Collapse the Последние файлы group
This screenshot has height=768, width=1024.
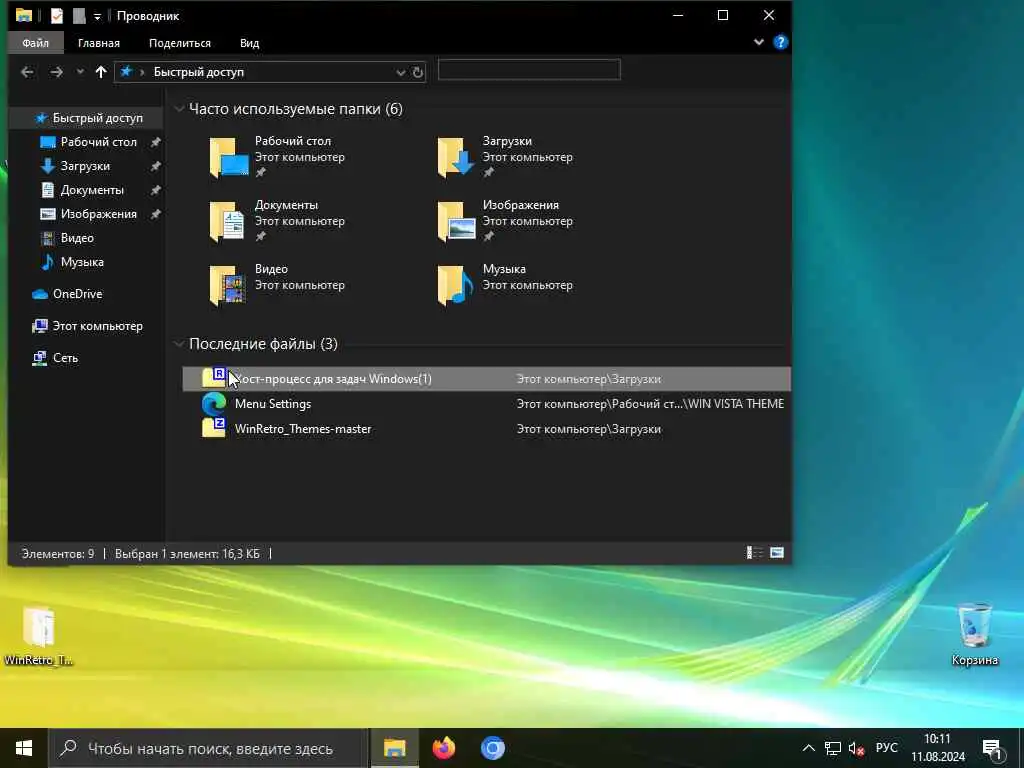179,344
